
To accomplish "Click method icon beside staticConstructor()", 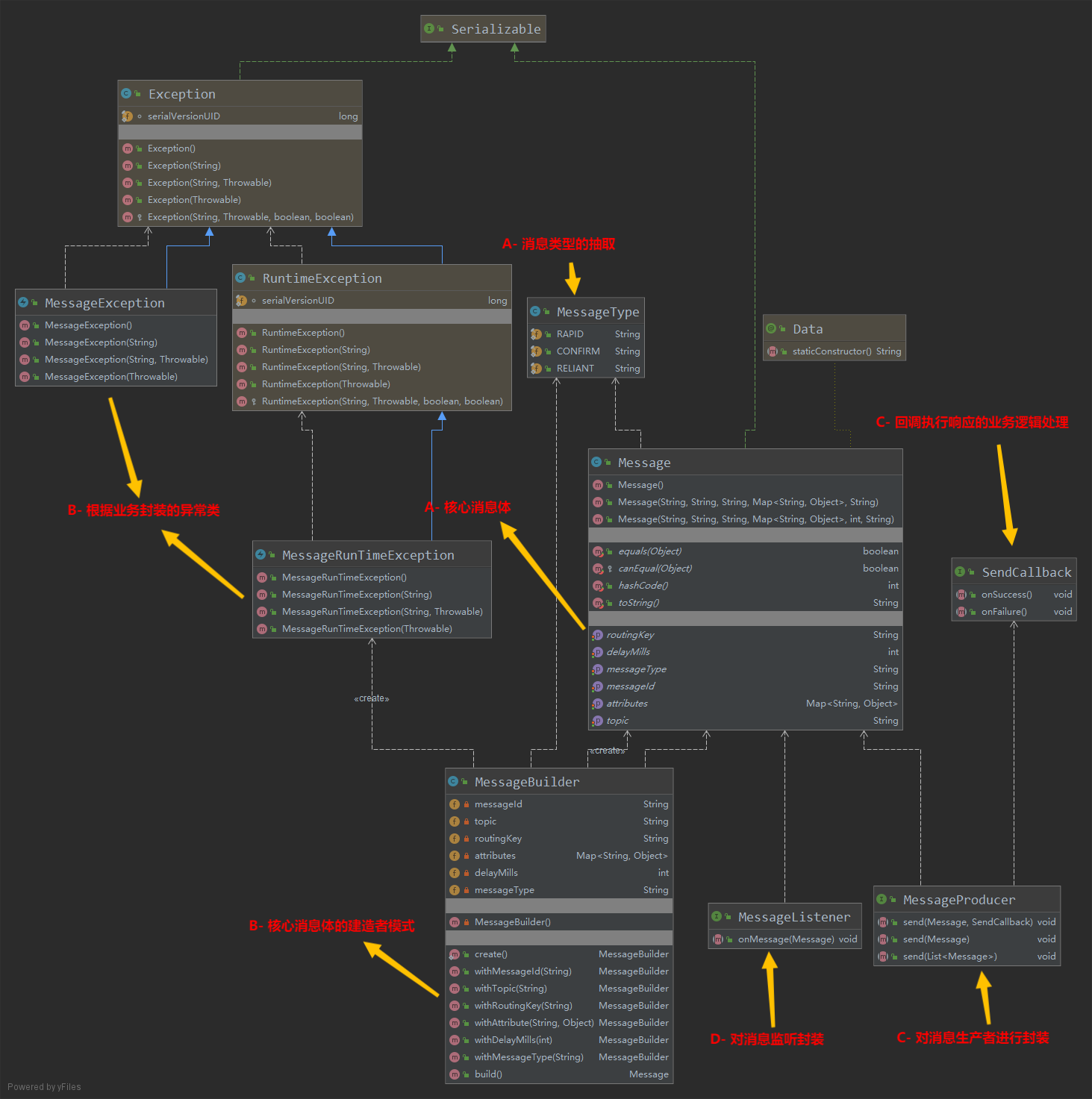I will coord(773,351).
